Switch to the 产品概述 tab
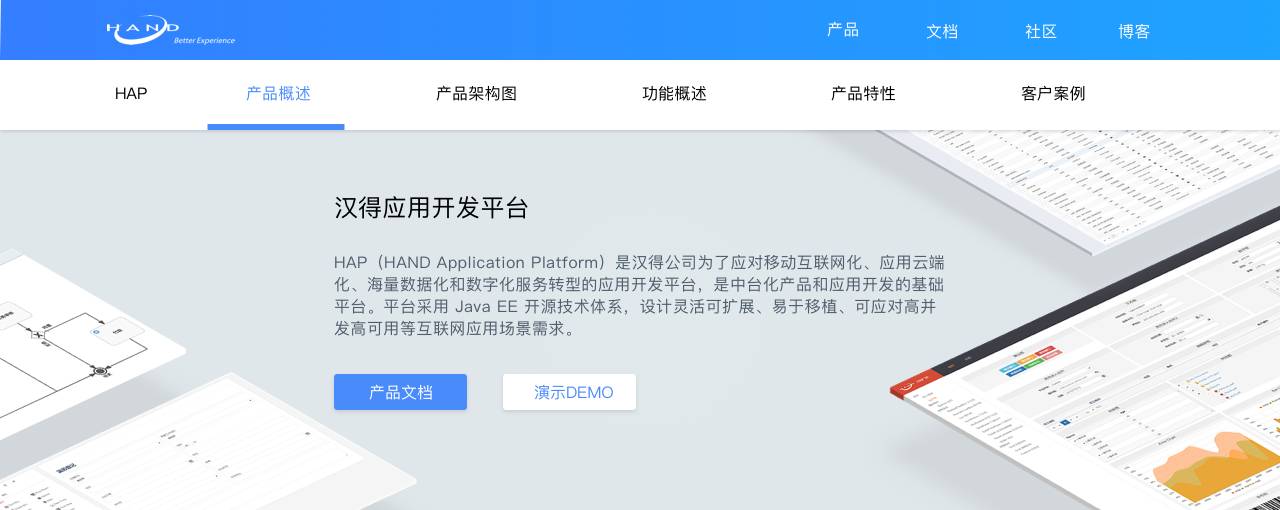 pyautogui.click(x=278, y=94)
